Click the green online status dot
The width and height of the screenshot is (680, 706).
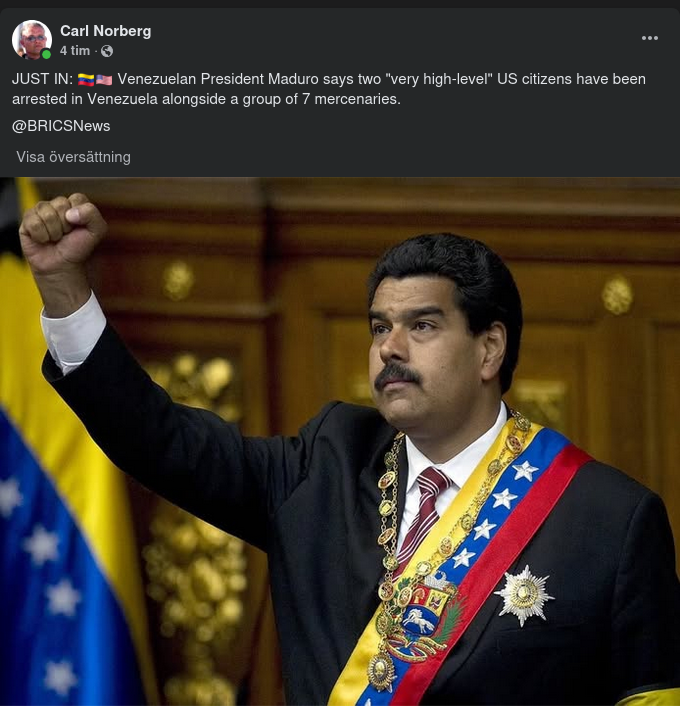pos(46,54)
